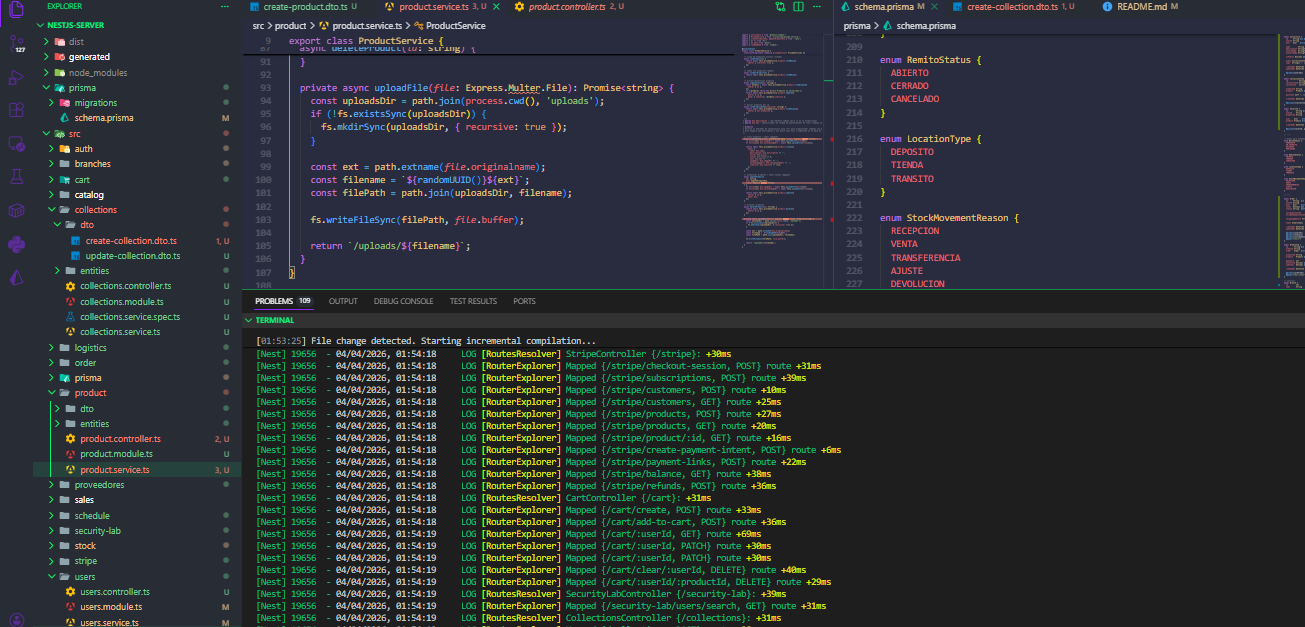This screenshot has height=627, width=1305.
Task: Click the split editor icon for product.service.ts
Action: click(797, 7)
